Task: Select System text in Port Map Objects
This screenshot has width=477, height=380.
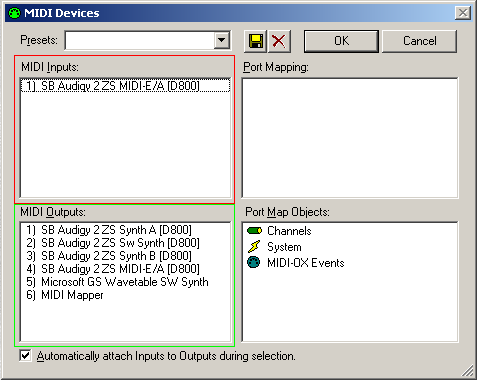Action: coord(284,247)
